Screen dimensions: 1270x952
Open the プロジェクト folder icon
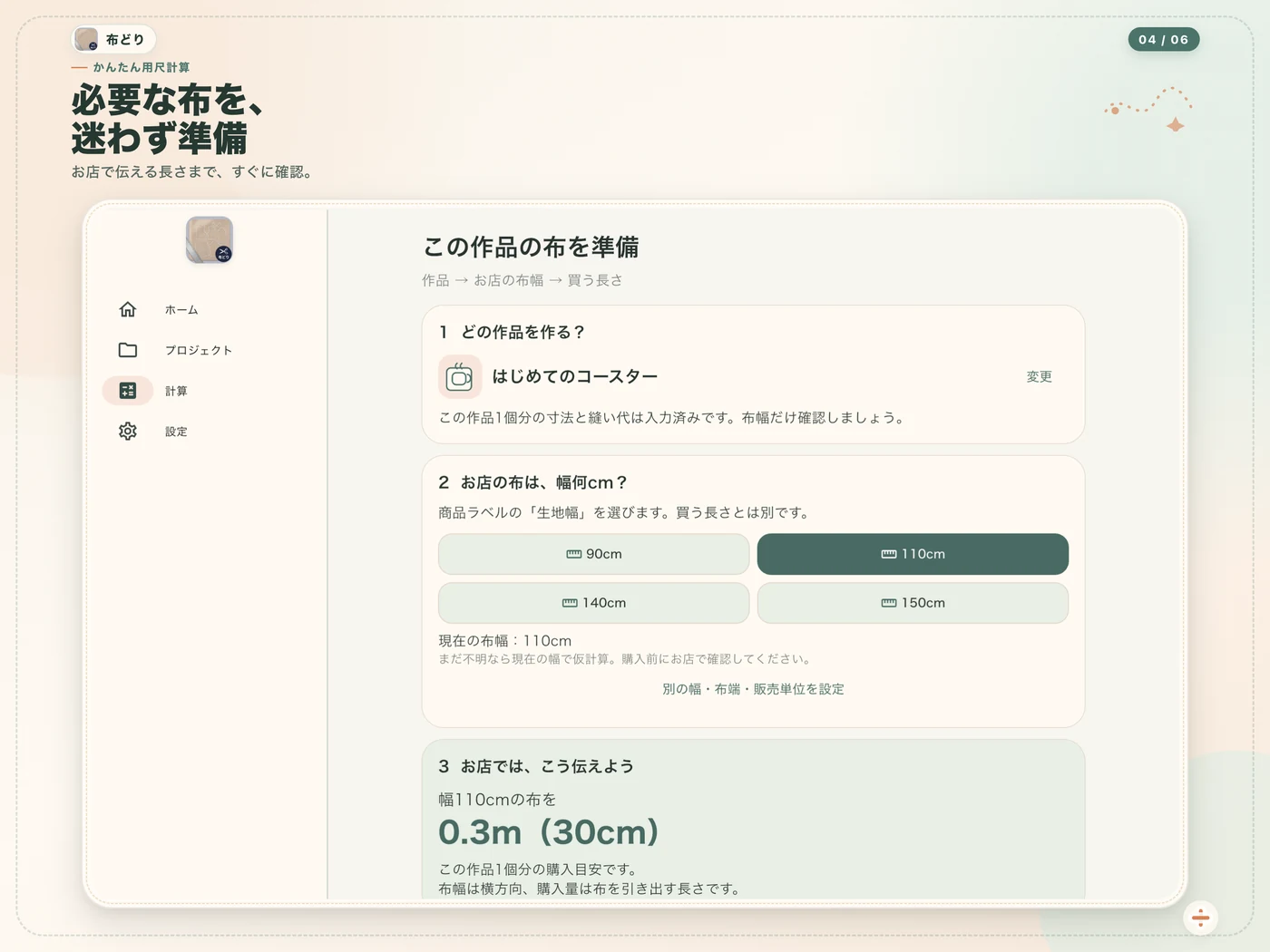pyautogui.click(x=128, y=350)
